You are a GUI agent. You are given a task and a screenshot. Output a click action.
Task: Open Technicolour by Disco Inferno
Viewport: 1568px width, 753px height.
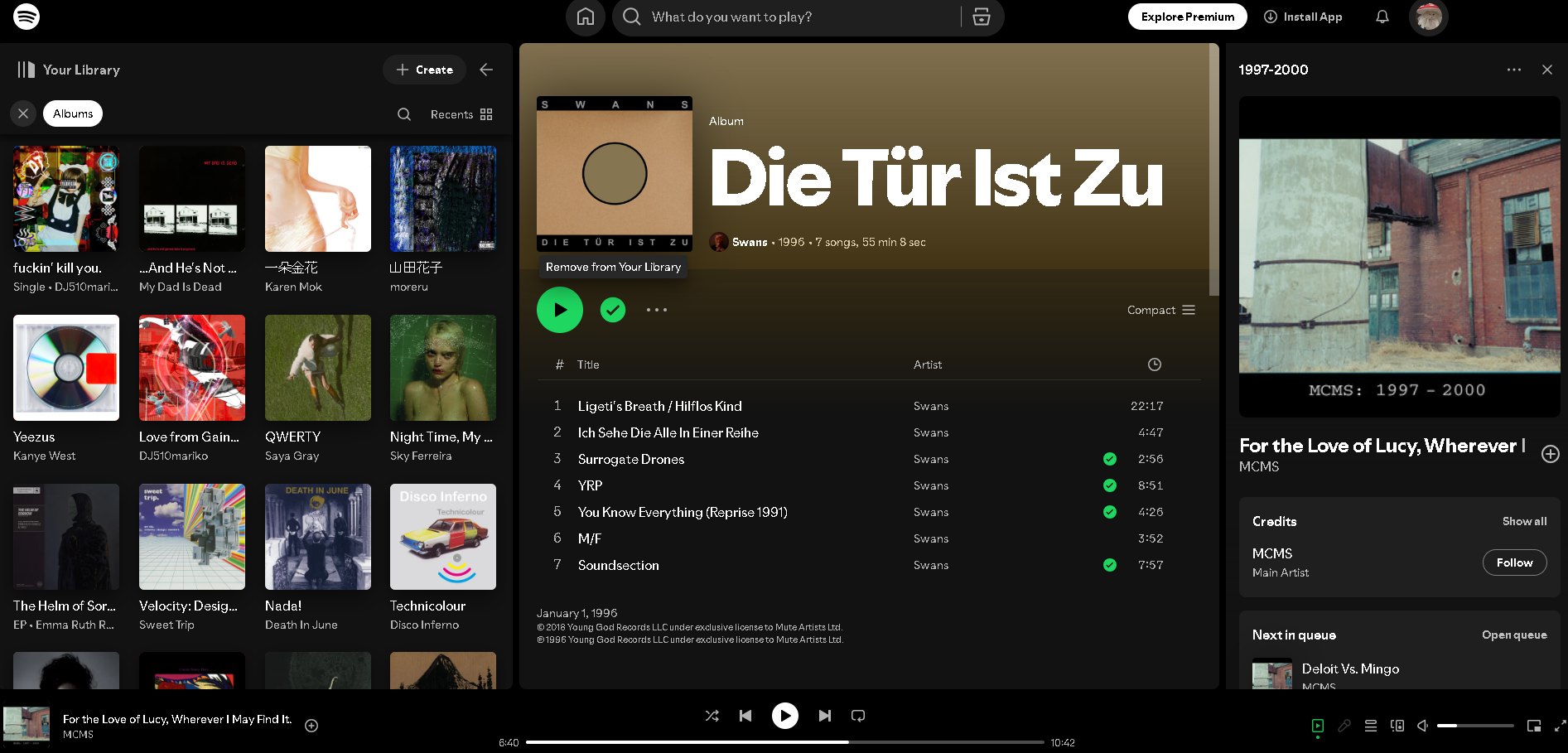click(x=443, y=558)
